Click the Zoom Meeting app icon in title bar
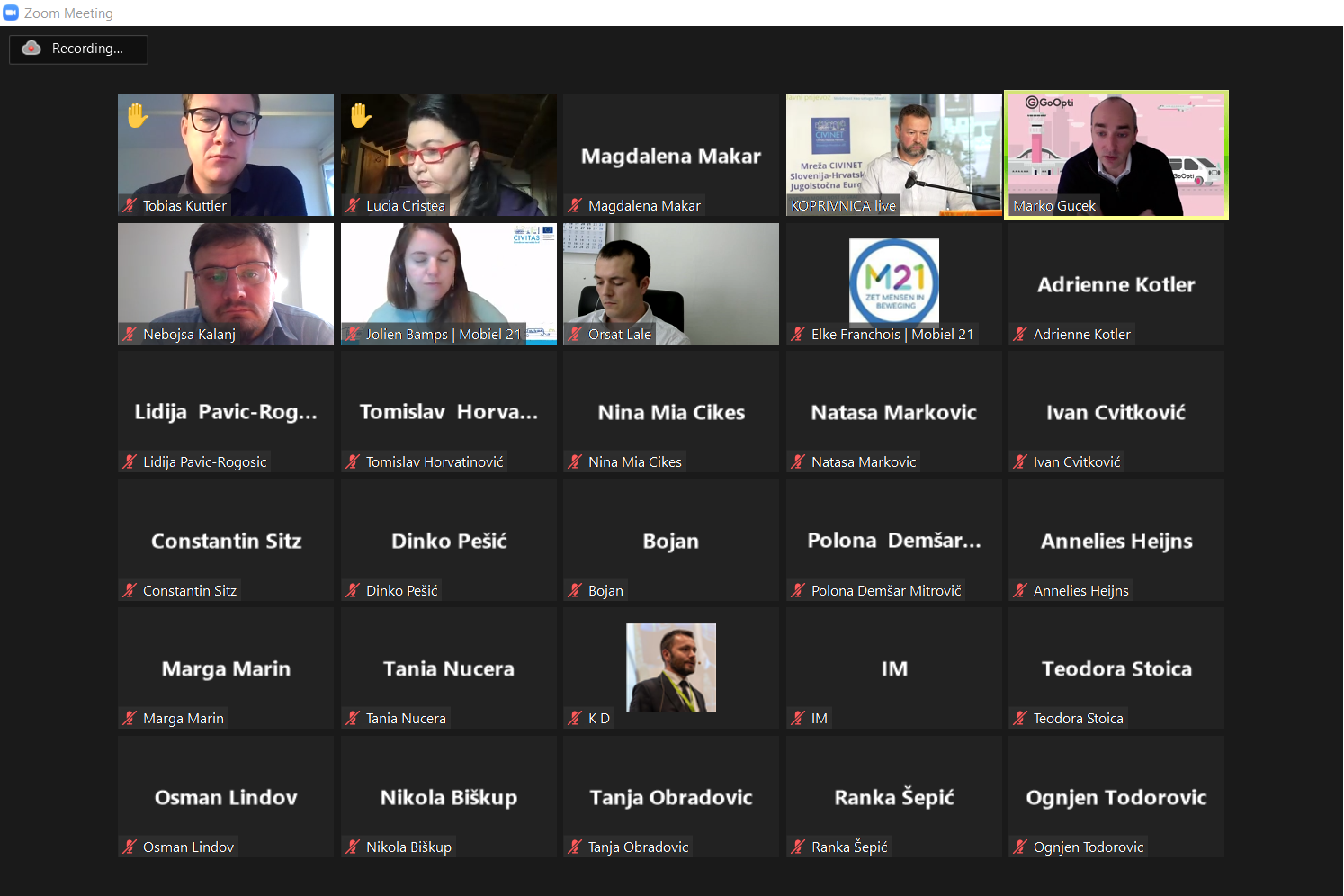This screenshot has height=896, width=1344. click(11, 13)
